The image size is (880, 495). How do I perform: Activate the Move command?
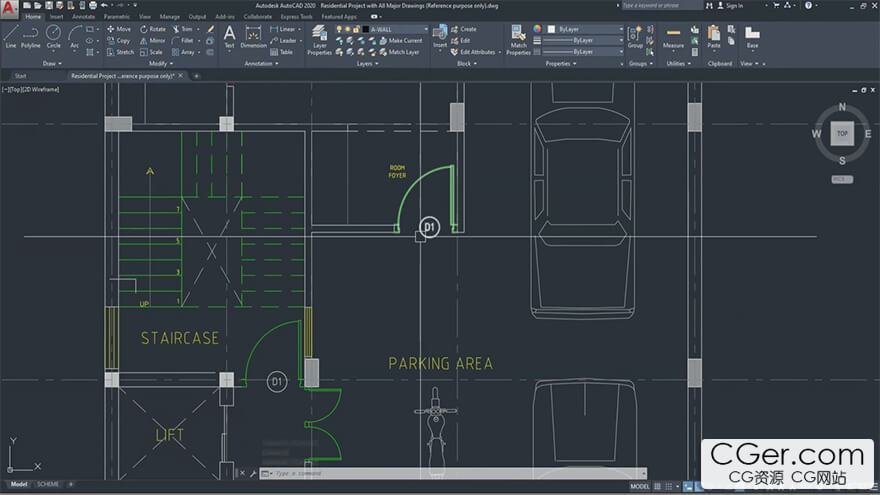point(118,29)
